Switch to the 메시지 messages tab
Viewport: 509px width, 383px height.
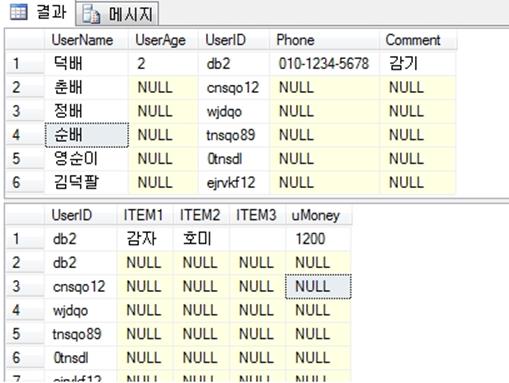coord(117,14)
